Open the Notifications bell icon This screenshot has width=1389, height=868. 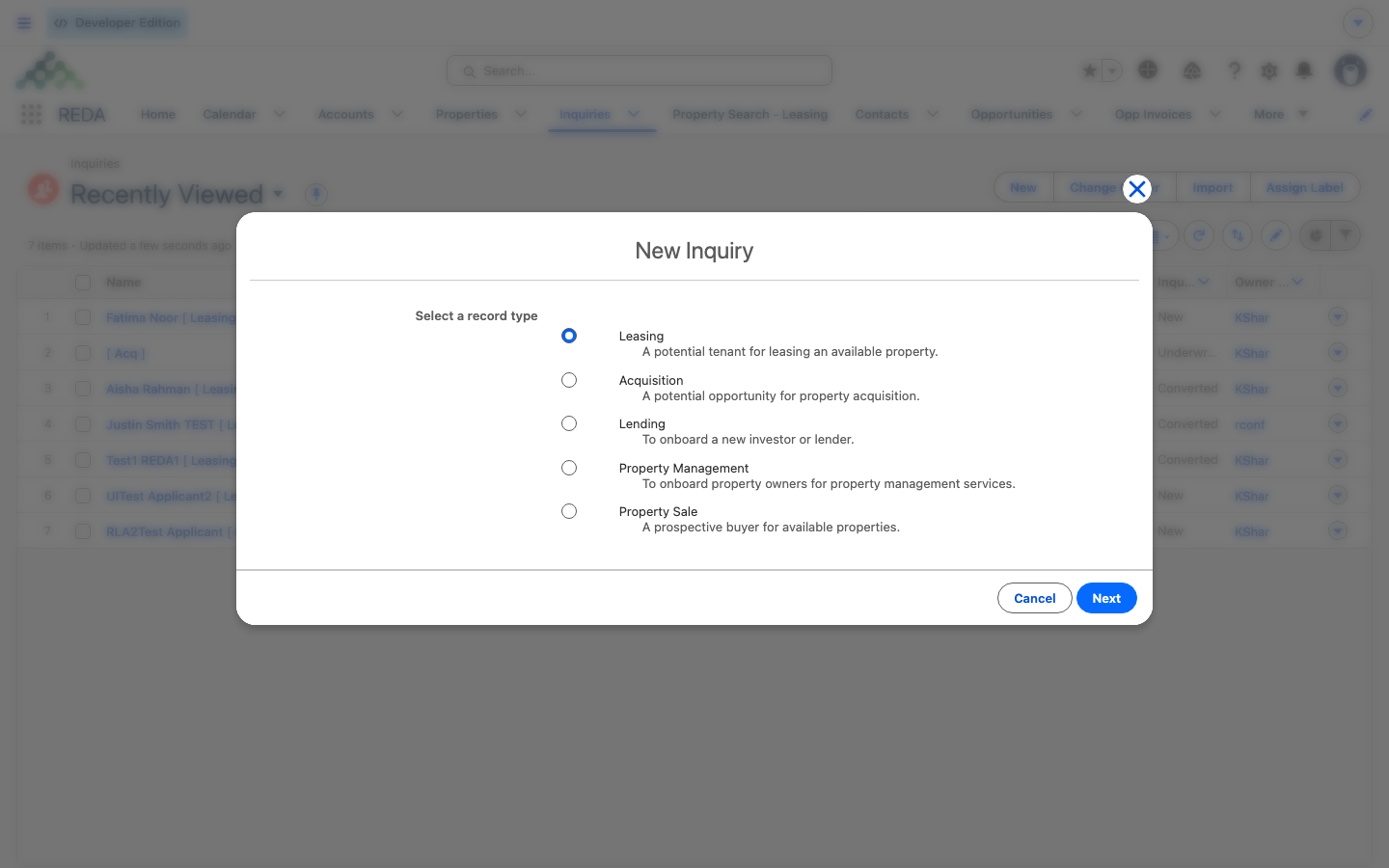click(1304, 70)
